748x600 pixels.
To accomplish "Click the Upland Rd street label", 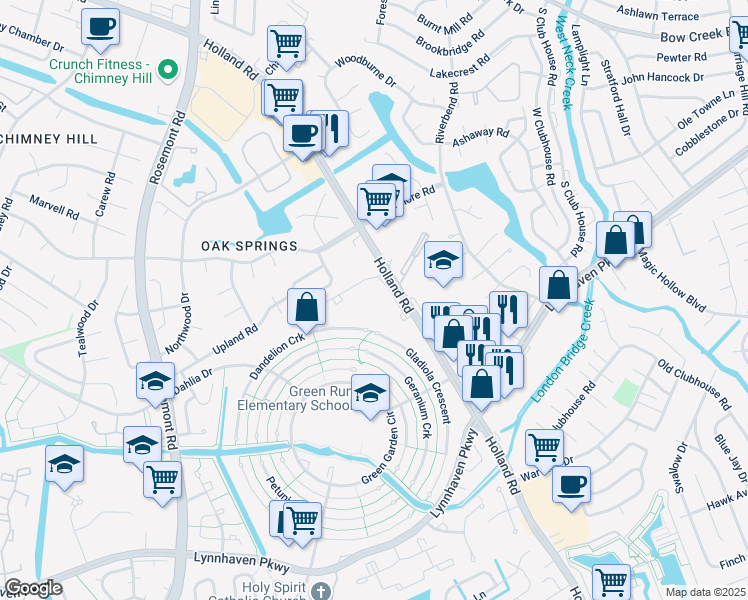I will pos(235,339).
